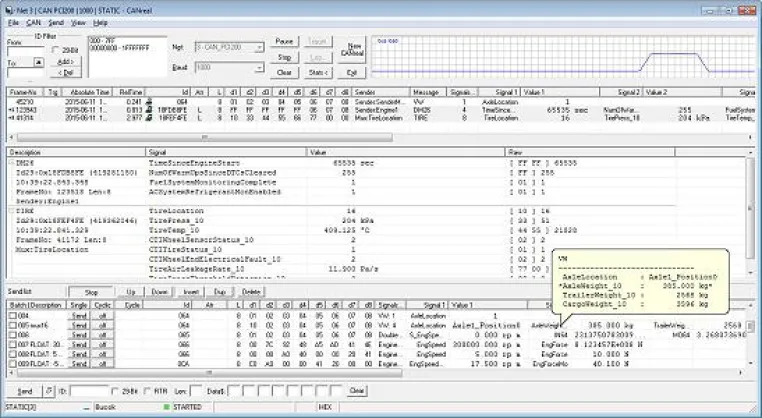Screen dimensions: 762x418
Task: Toggle cyclic off button in row 007
Action: pyautogui.click(x=102, y=345)
